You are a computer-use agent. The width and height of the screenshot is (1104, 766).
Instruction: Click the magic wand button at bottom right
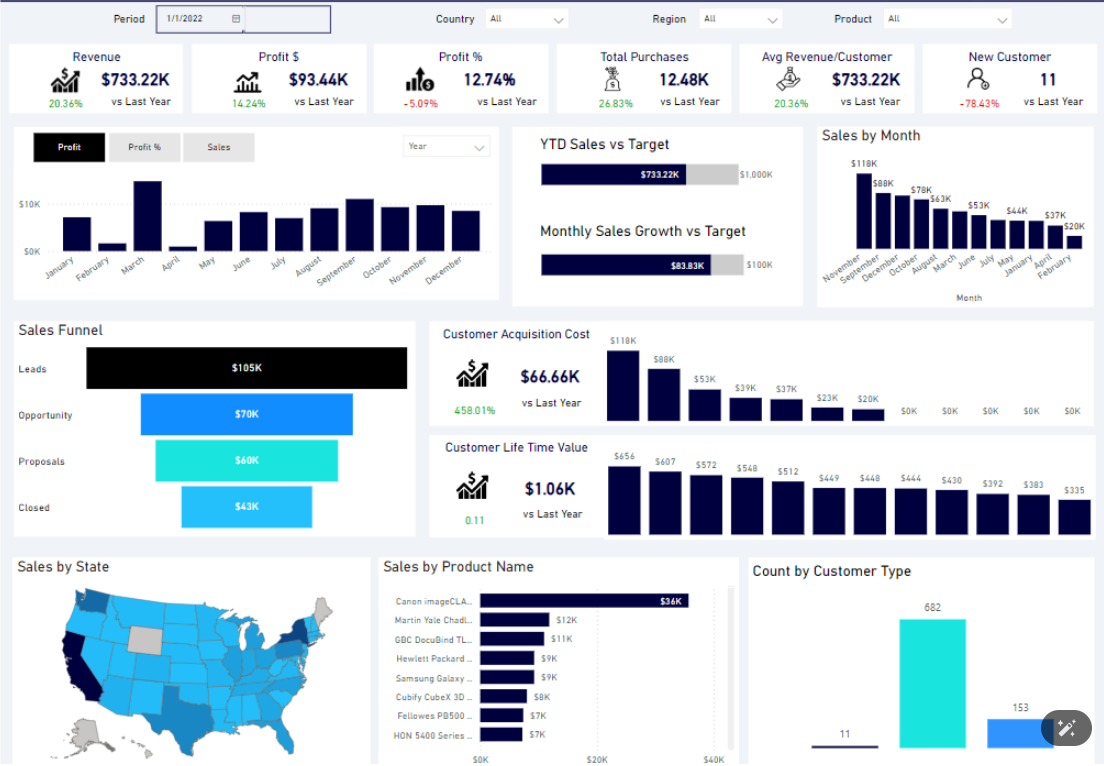(1066, 727)
